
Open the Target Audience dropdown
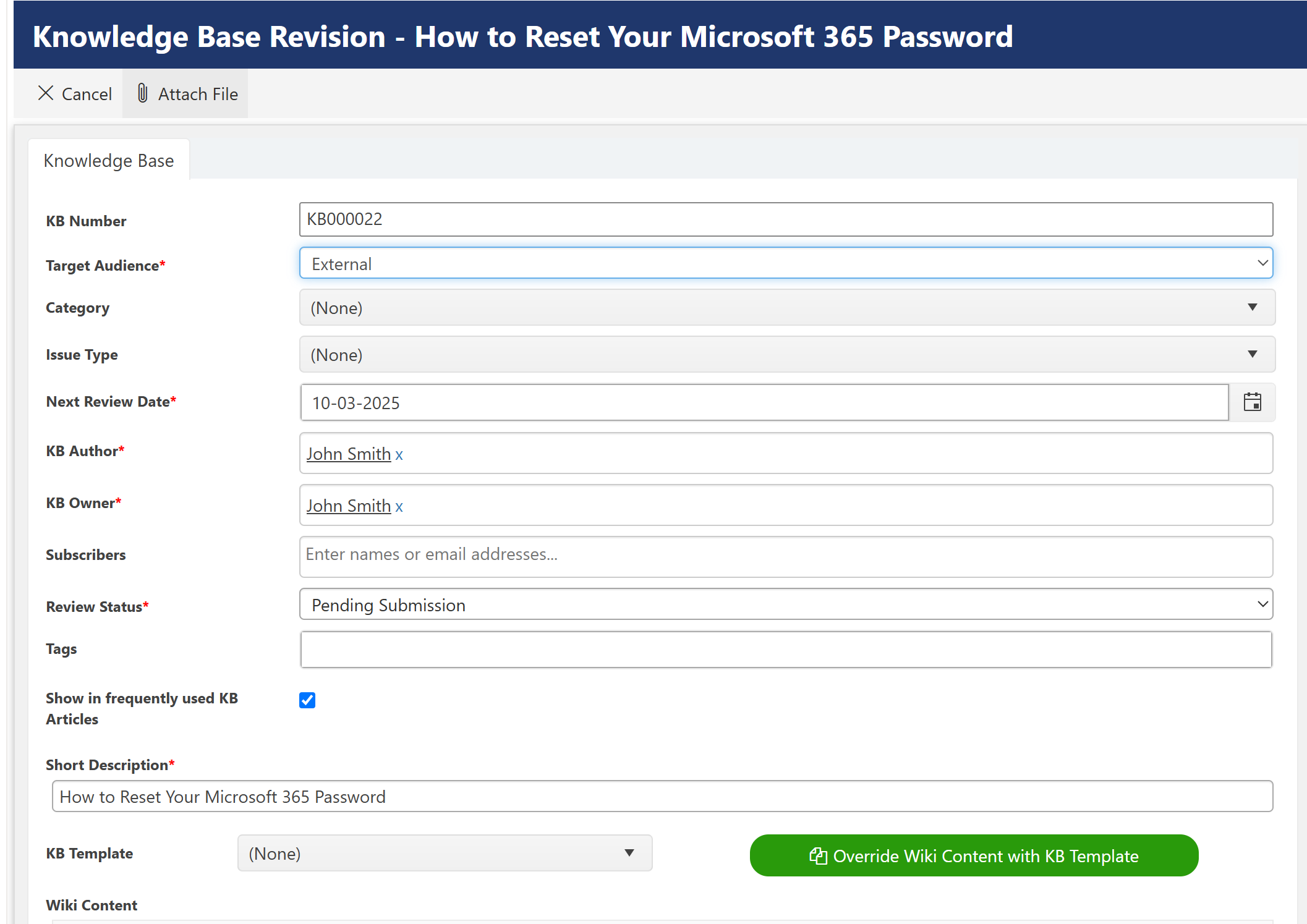[x=785, y=263]
